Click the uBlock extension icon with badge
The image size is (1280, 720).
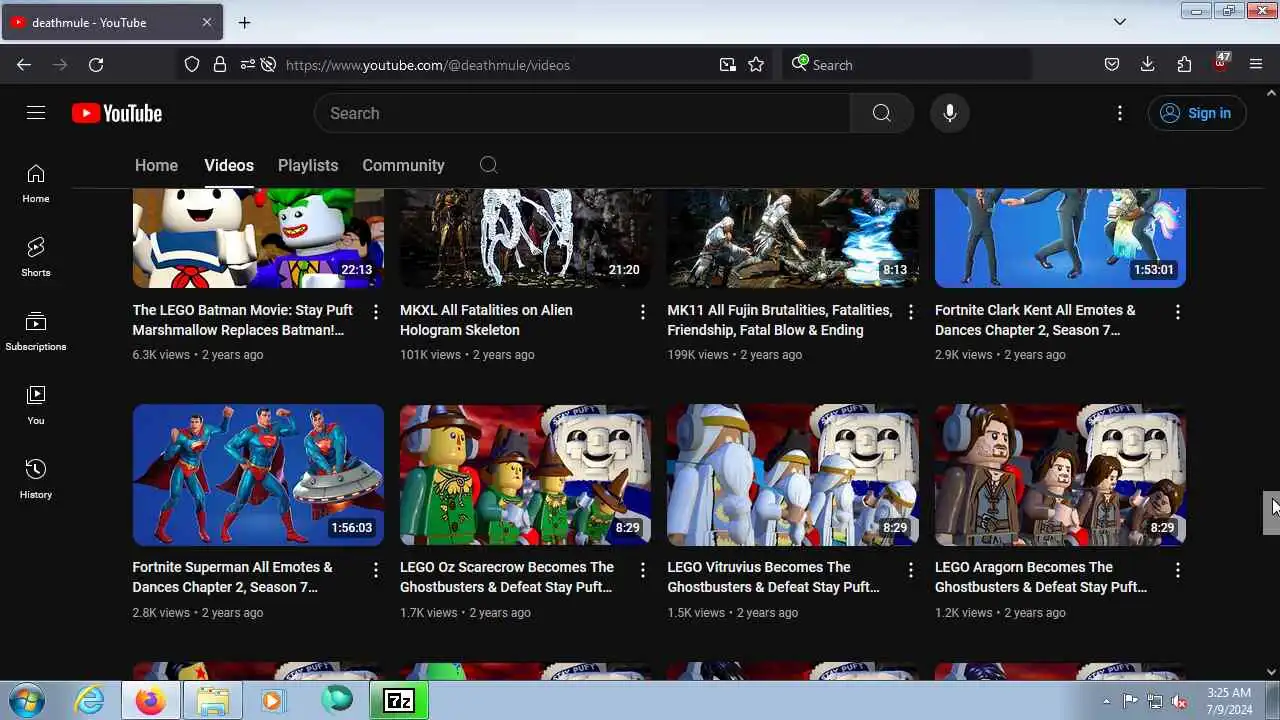click(1220, 63)
